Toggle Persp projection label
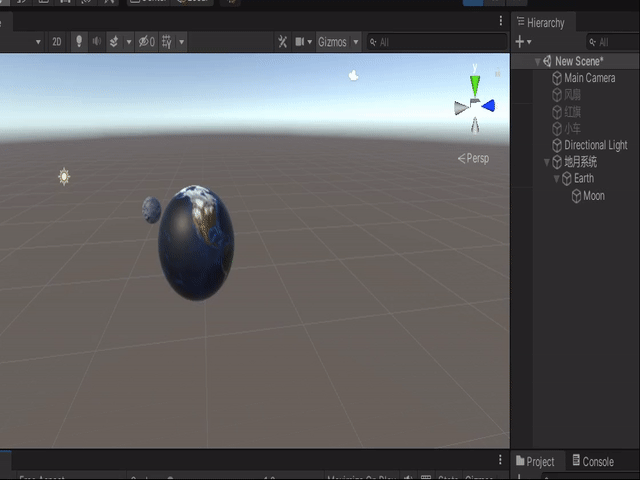Image resolution: width=640 pixels, height=480 pixels. 473,158
